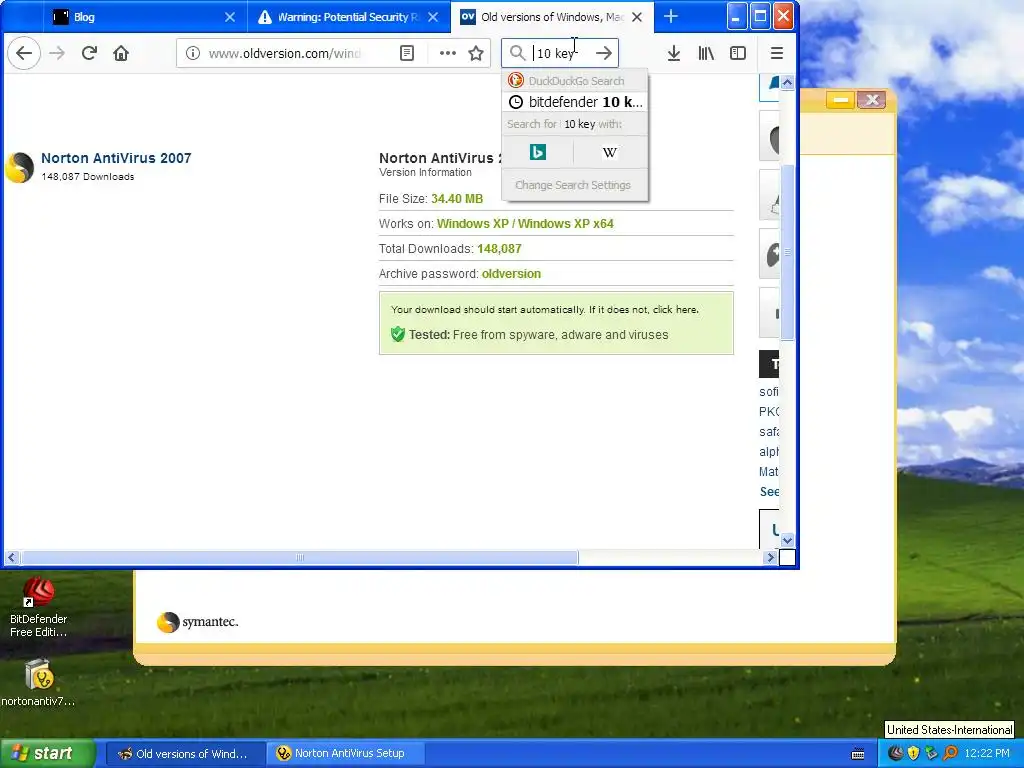
Task: Open a new tab with plus button
Action: (x=671, y=16)
